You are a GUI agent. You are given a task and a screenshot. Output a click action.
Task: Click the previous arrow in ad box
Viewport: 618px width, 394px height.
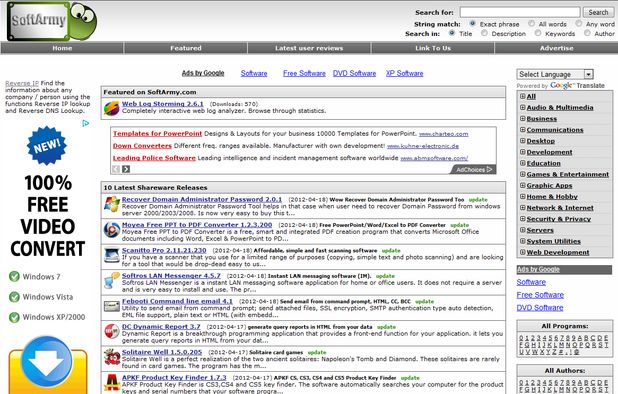[x=116, y=169]
